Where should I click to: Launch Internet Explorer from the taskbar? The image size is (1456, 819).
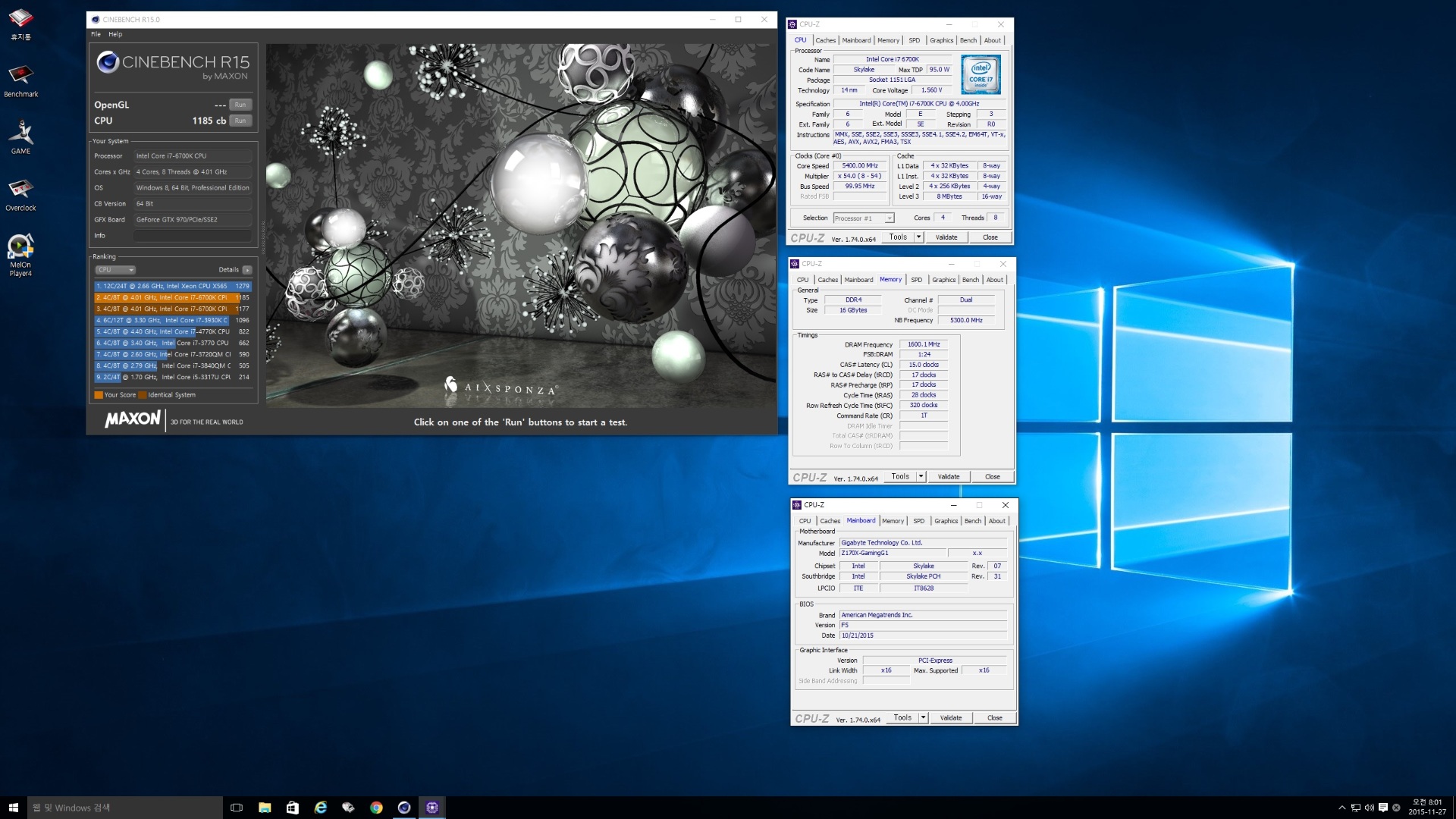tap(321, 808)
